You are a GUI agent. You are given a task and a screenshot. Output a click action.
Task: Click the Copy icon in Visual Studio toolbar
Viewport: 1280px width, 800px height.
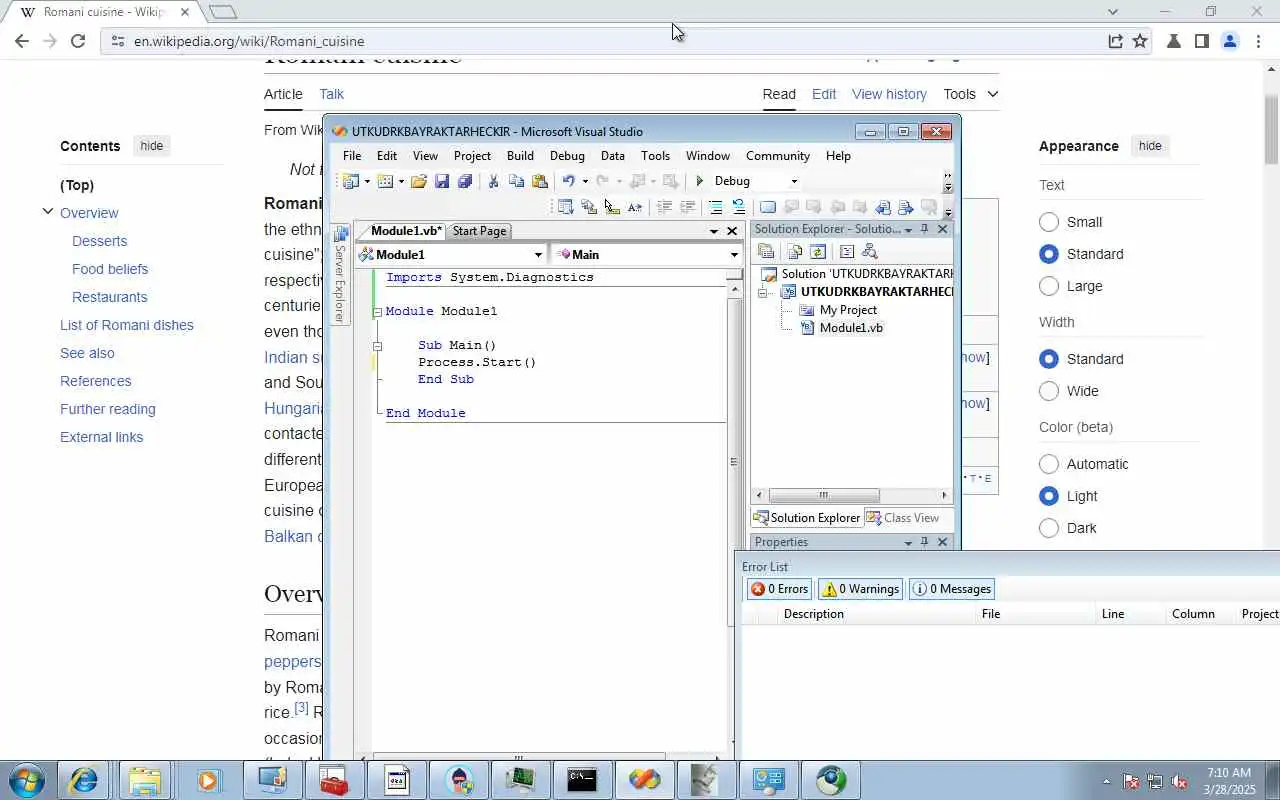516,181
